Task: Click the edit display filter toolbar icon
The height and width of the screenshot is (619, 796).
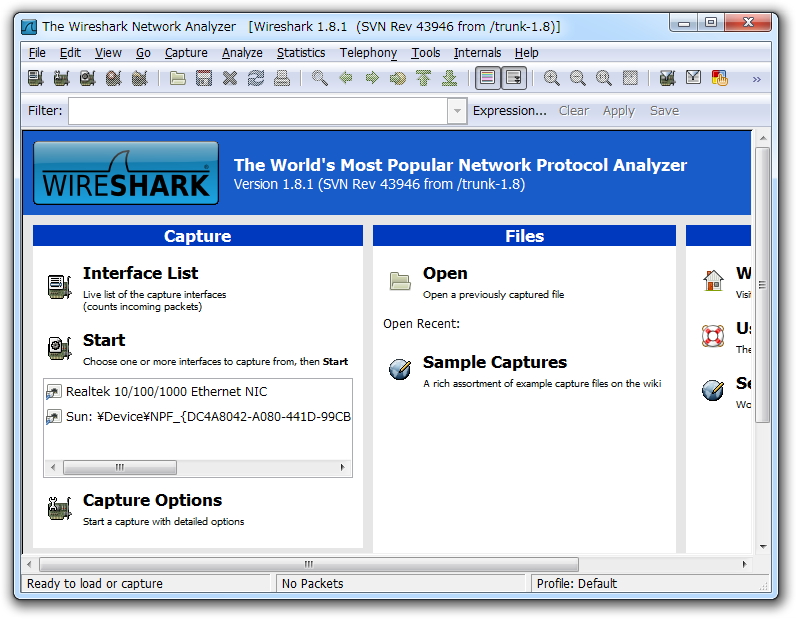Action: point(693,77)
